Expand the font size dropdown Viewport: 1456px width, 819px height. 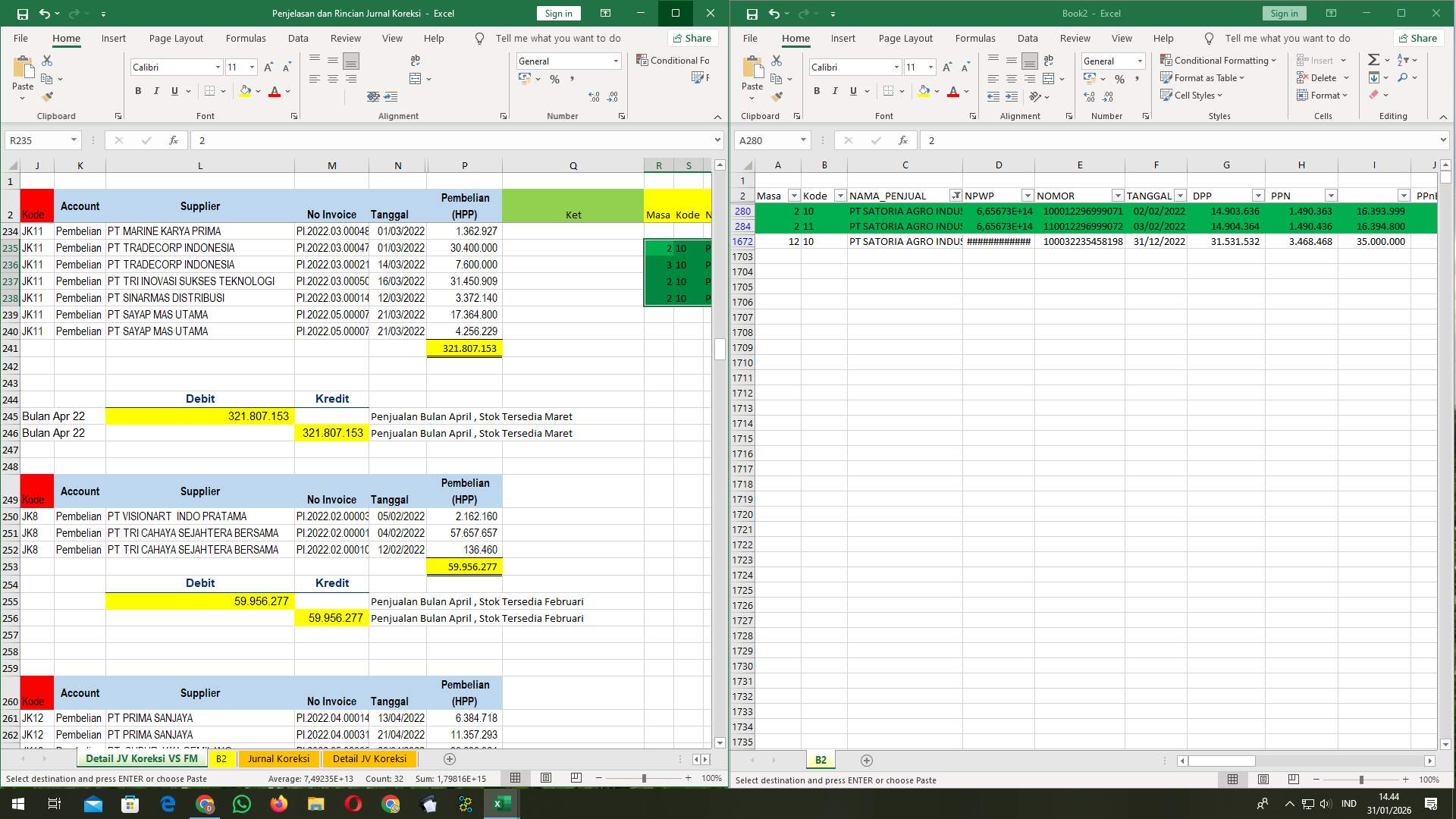click(x=251, y=67)
